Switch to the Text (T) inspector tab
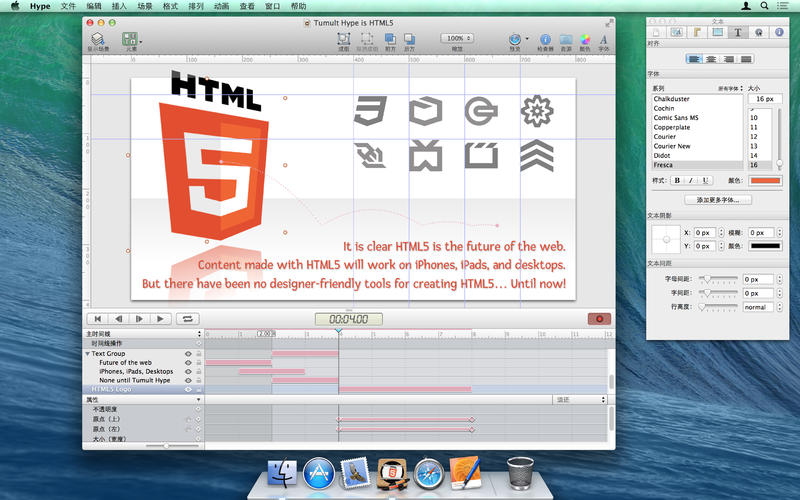This screenshot has height=500, width=800. [x=738, y=32]
